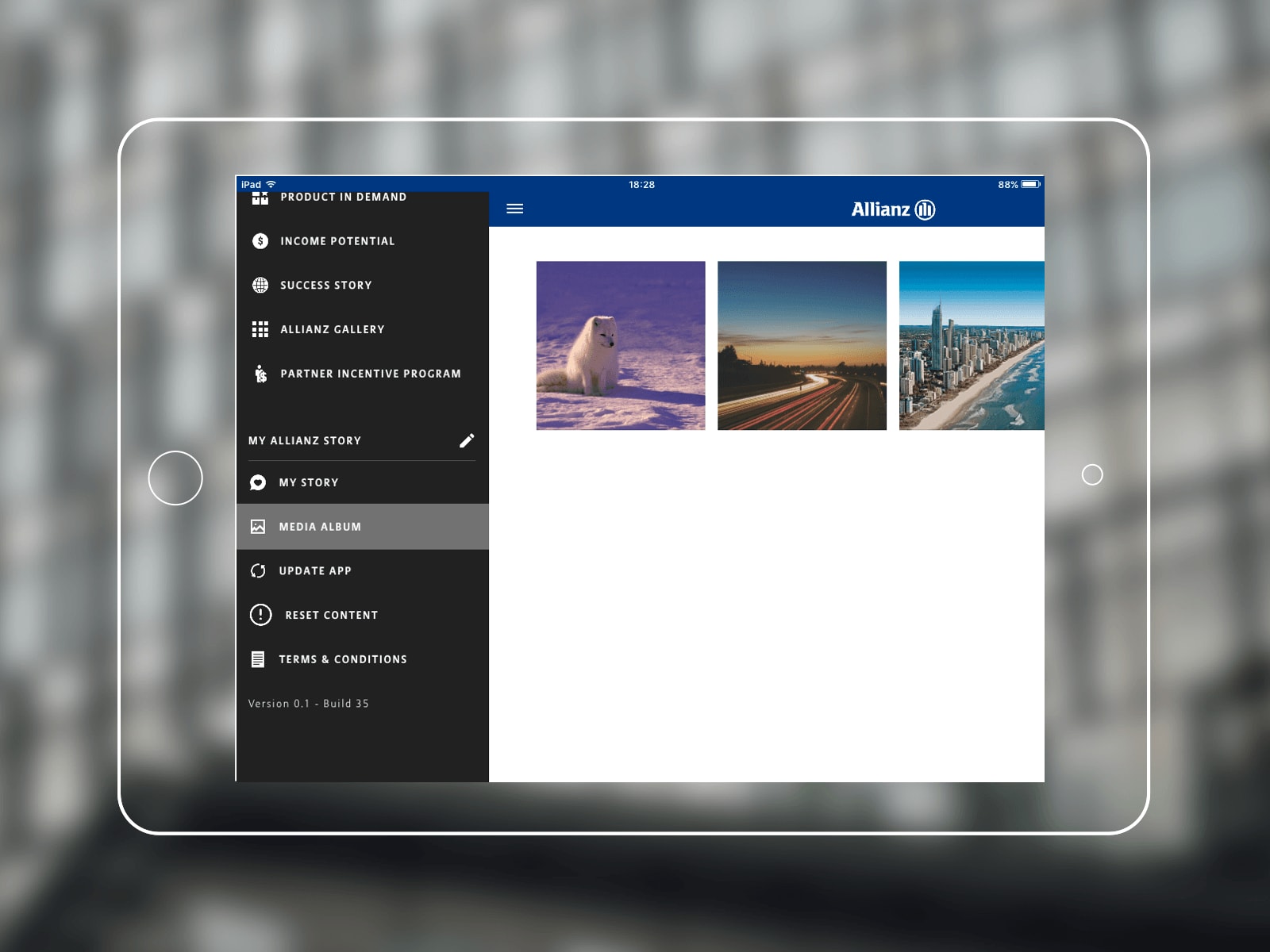Click the 18:28 clock in status bar
This screenshot has width=1270, height=952.
click(x=641, y=184)
